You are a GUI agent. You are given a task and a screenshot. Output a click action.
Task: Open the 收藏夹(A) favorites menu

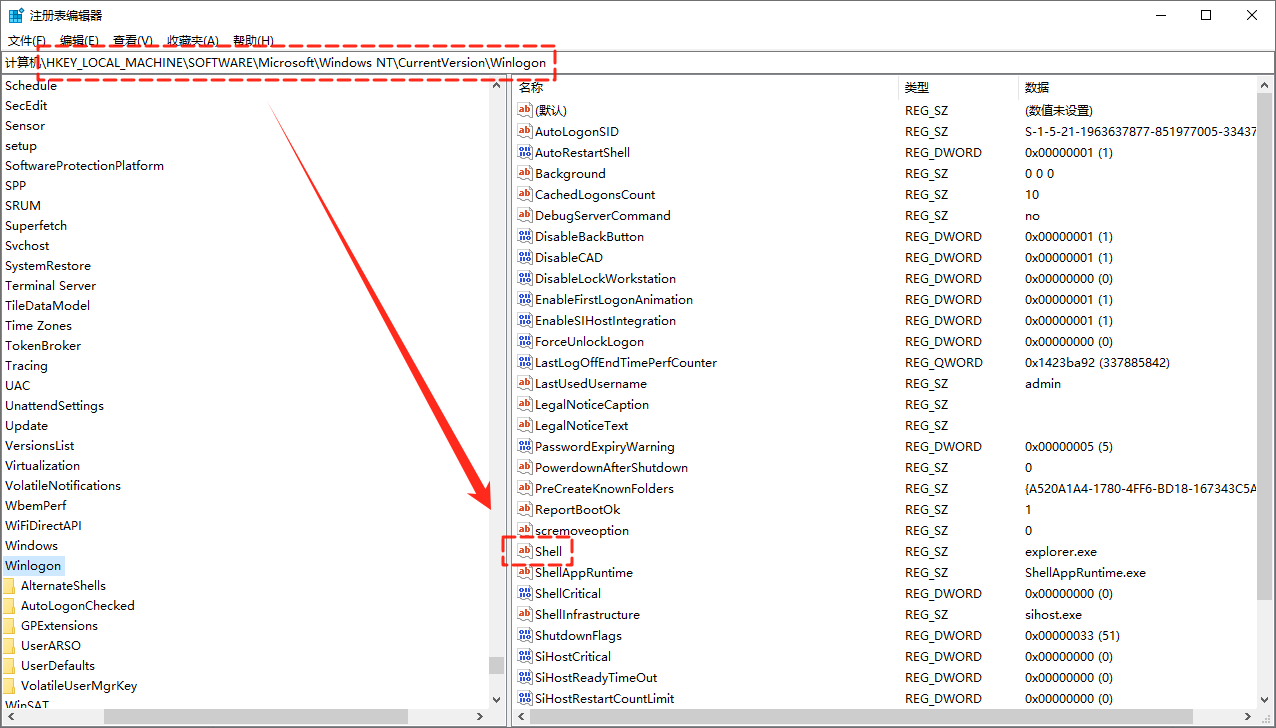(x=193, y=41)
